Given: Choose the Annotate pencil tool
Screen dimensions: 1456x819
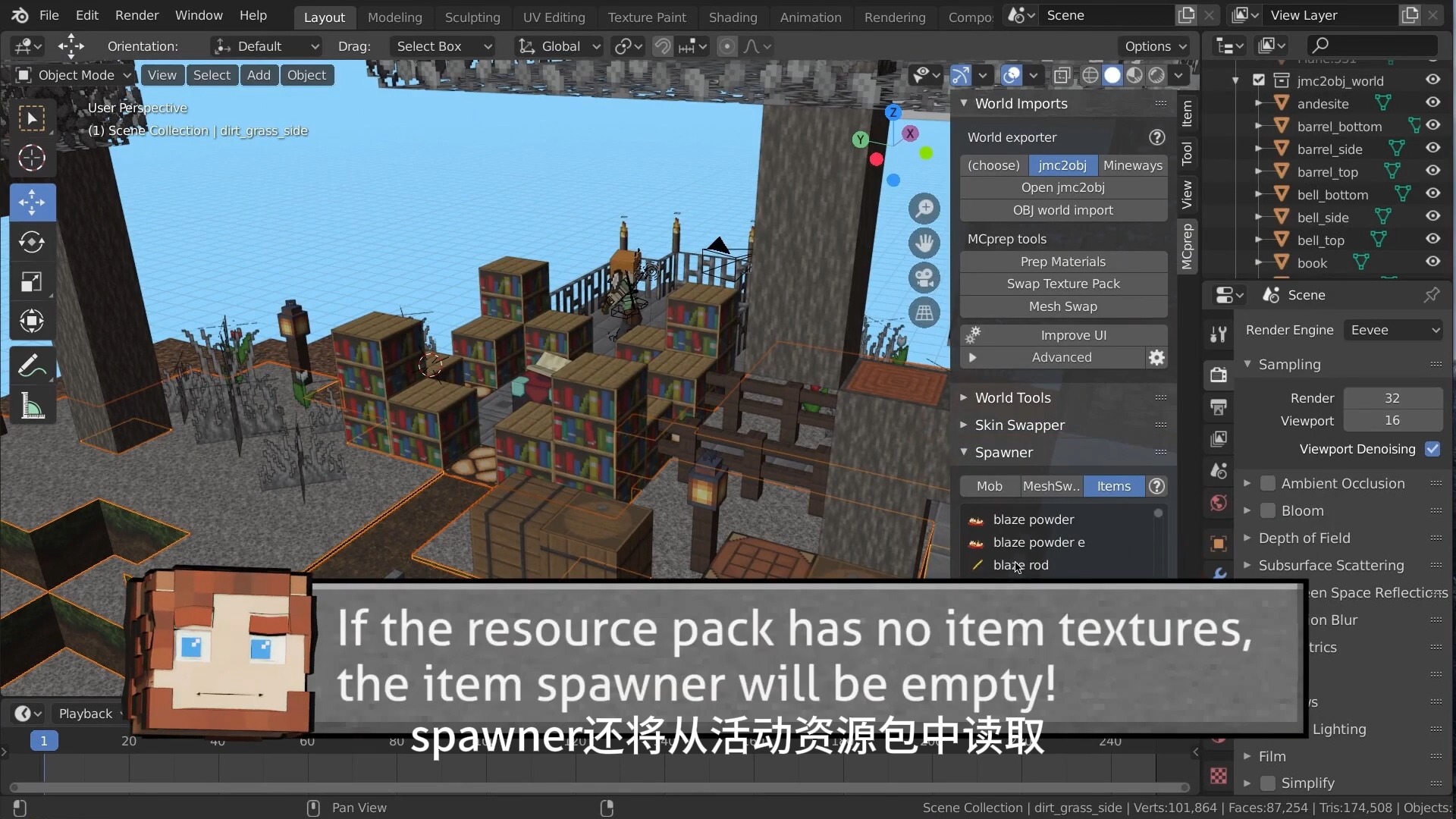Looking at the screenshot, I should (x=32, y=366).
